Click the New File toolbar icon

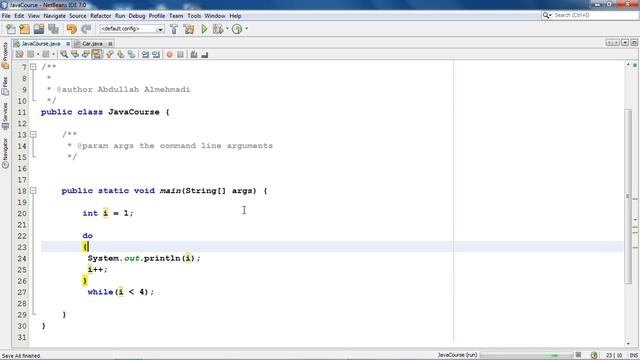[x=11, y=29]
